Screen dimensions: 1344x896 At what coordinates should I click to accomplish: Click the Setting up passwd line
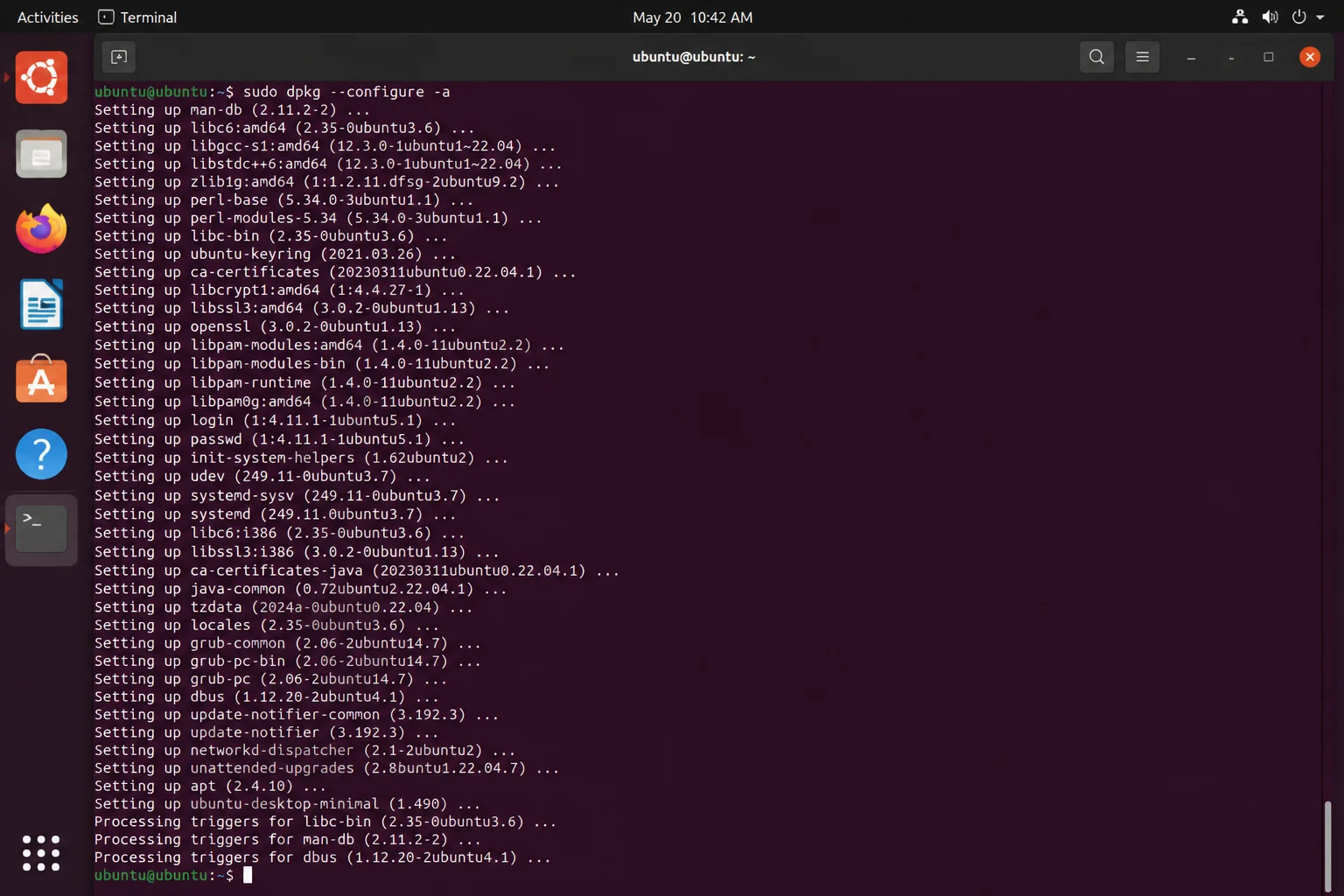coord(279,439)
